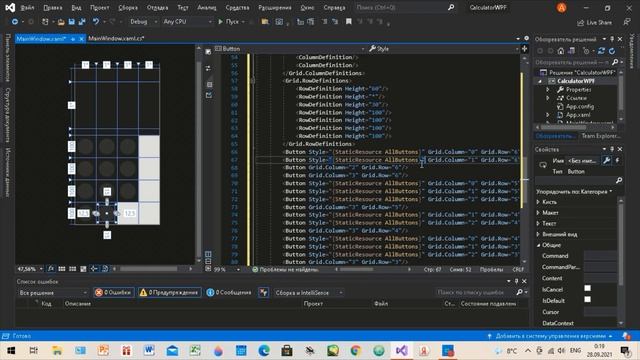Click the bookmark icon in the toolbar
Viewport: 640px width, 360px height.
349,22
